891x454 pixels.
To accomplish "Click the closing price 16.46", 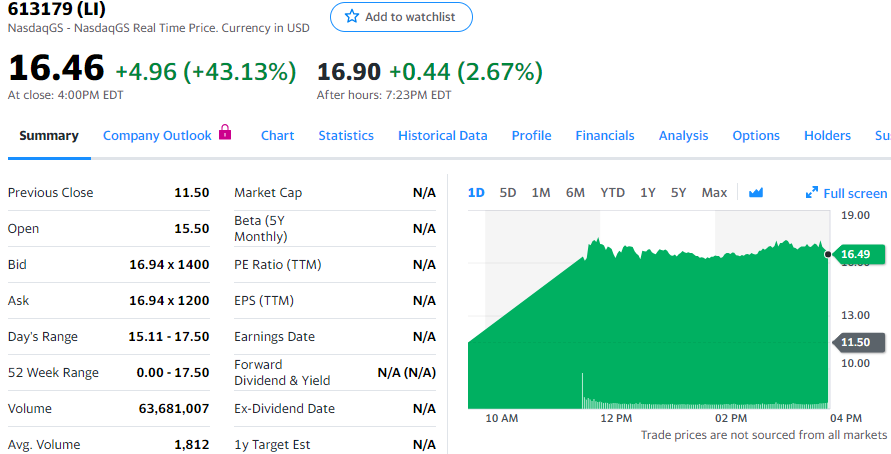I will point(56,68).
